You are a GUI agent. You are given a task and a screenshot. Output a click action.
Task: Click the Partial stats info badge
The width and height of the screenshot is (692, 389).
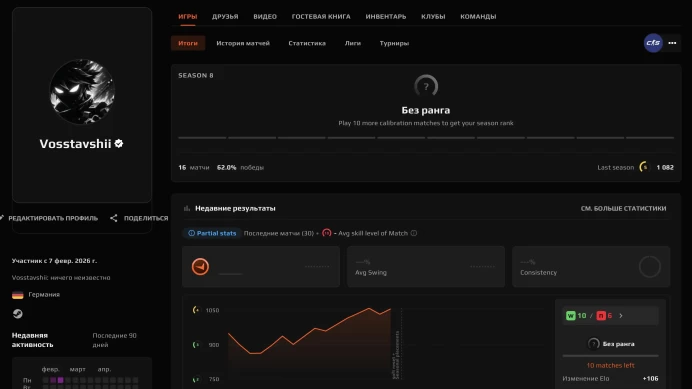tap(212, 233)
